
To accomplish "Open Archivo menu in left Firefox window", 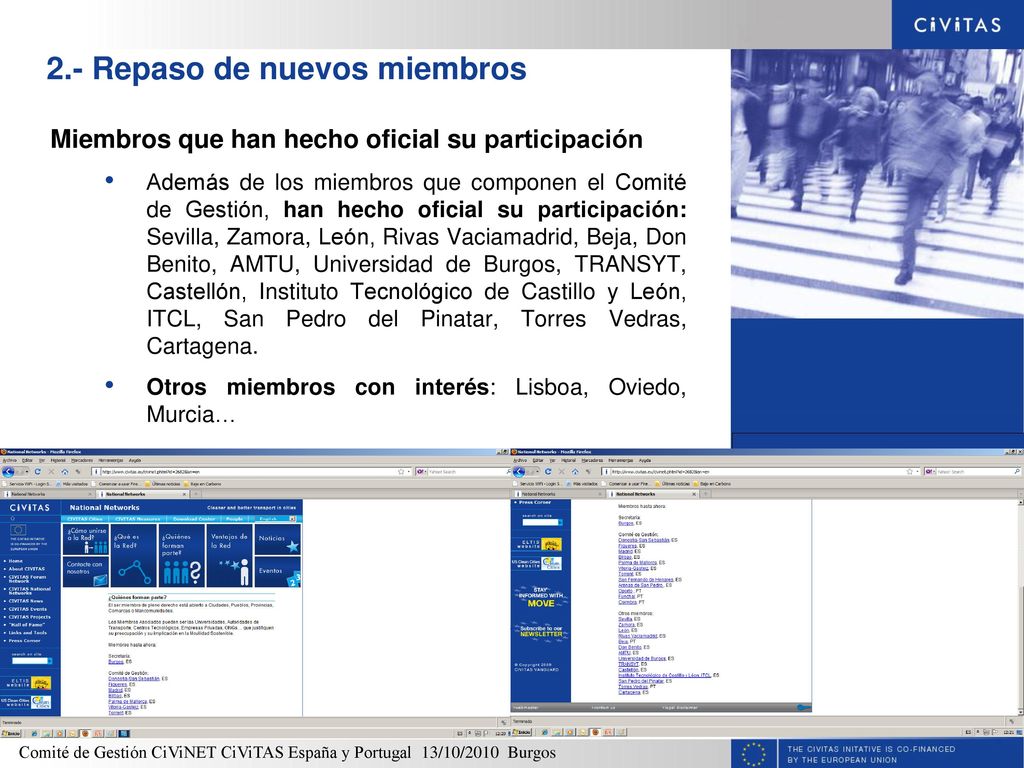I will pyautogui.click(x=9, y=460).
